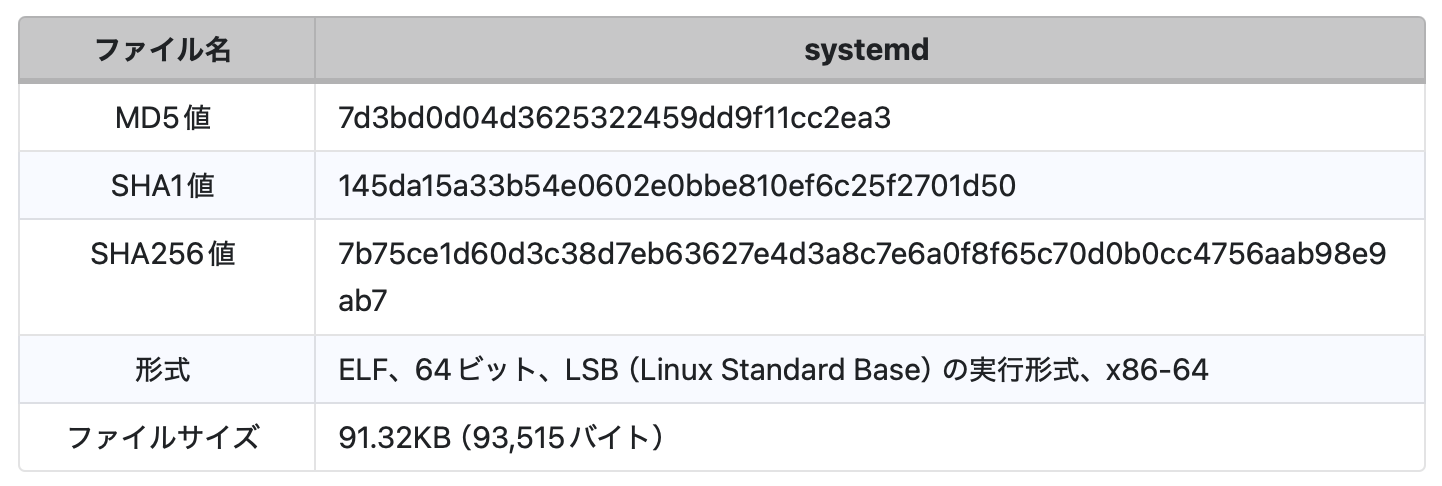Screen dimensions: 1442x486
Task: Click the wrapped SHA256 ending "ab7"
Action: point(362,301)
